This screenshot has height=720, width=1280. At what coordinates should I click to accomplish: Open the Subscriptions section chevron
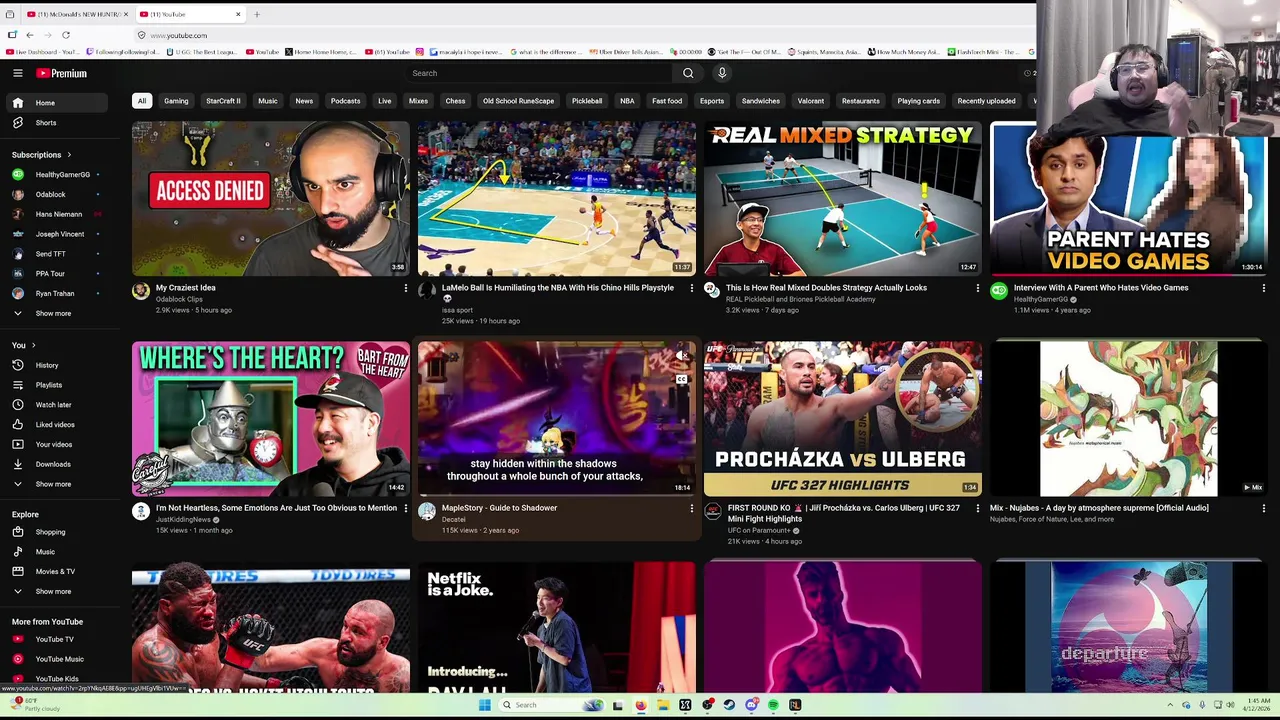click(69, 155)
